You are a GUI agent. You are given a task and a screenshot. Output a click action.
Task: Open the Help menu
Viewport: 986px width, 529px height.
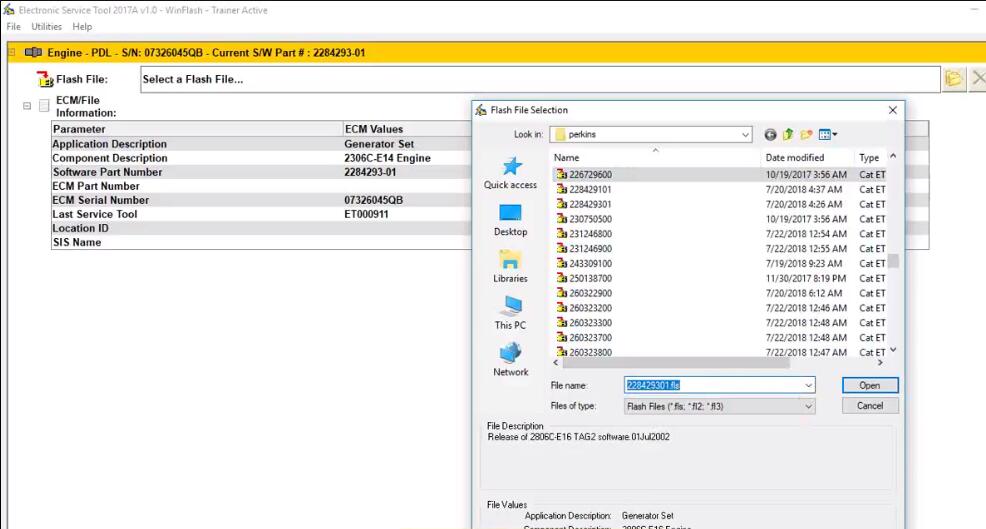tap(82, 26)
